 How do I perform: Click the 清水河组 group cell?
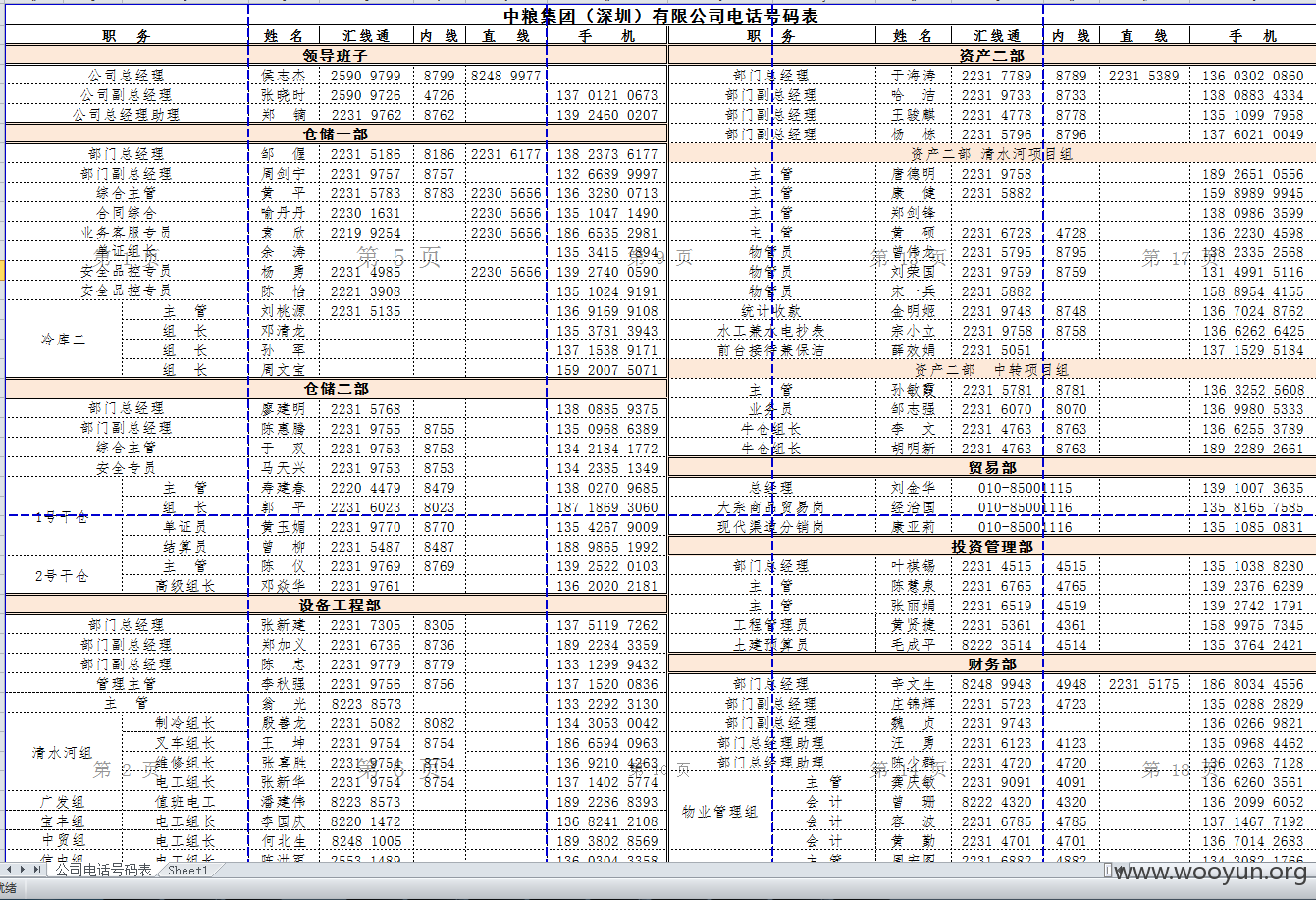[64, 753]
